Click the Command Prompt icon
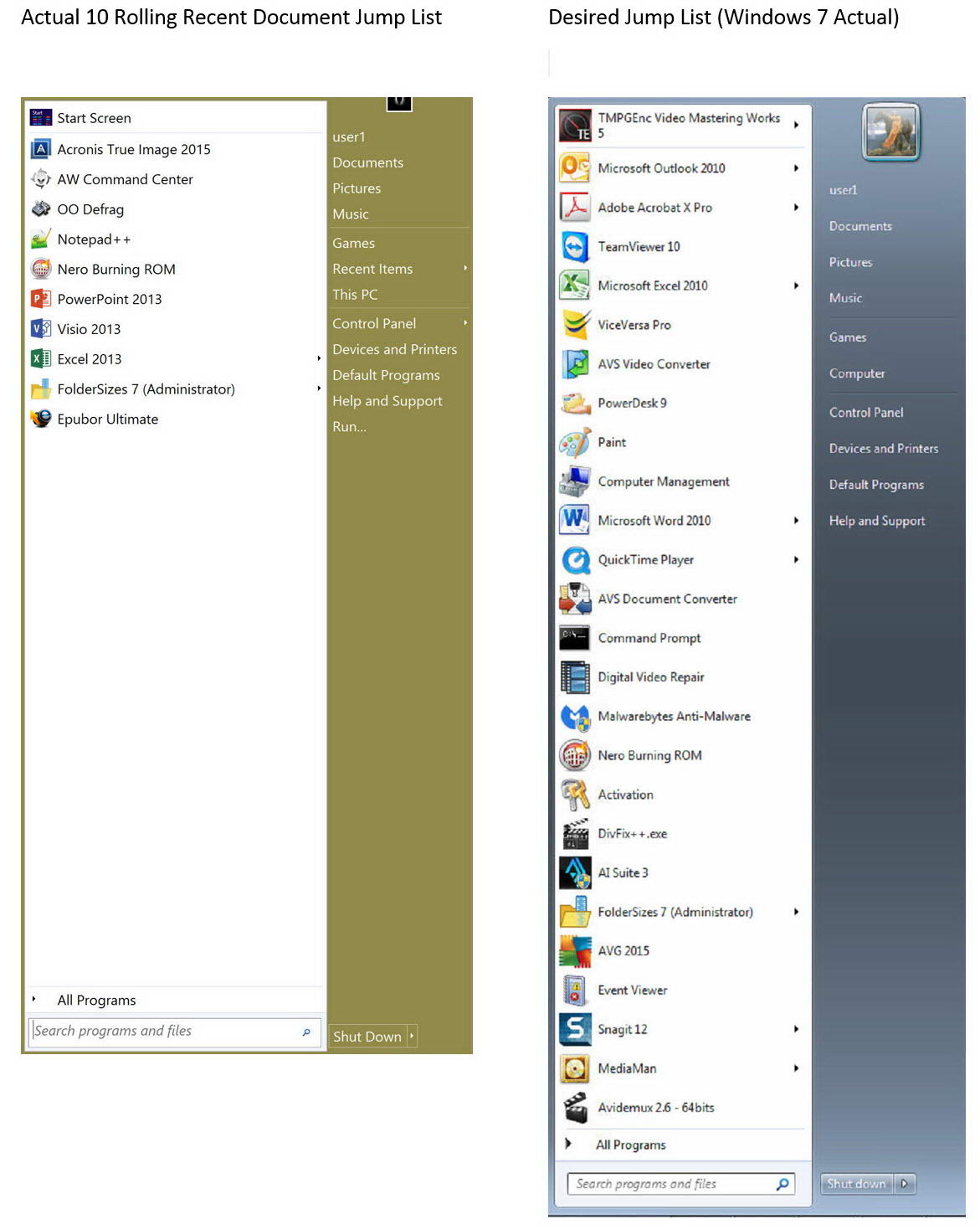 [575, 638]
